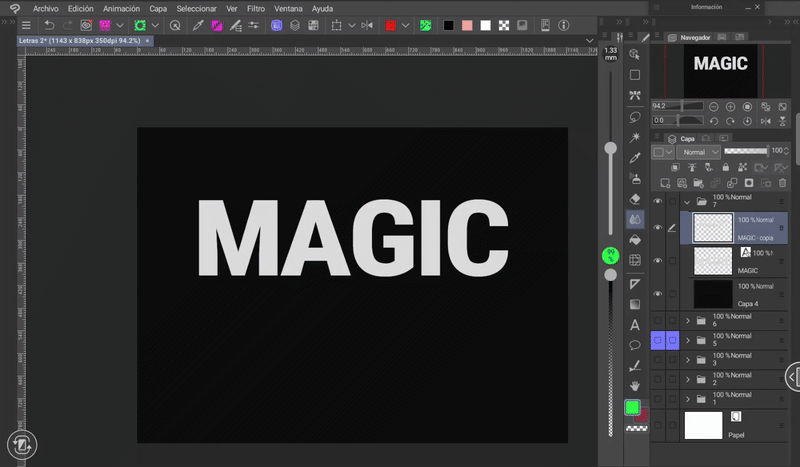800x467 pixels.
Task: Click the green main color swatch
Action: pyautogui.click(x=632, y=407)
